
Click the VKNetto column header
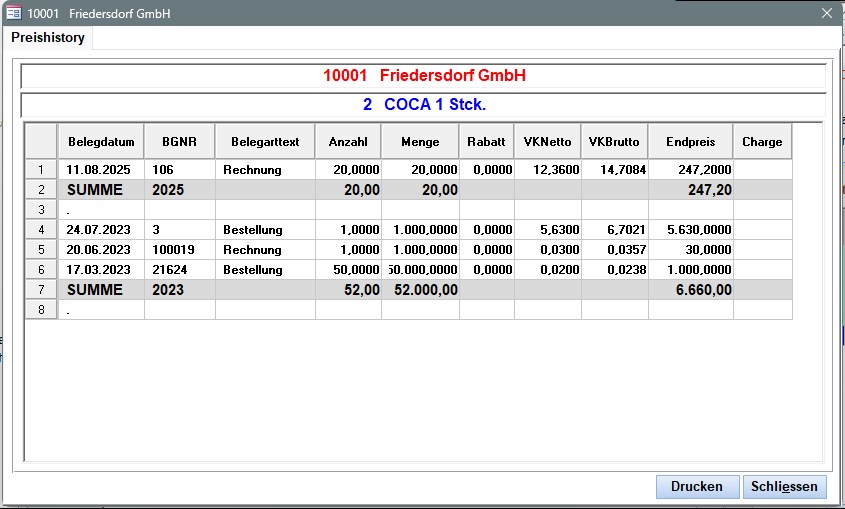pyautogui.click(x=548, y=142)
